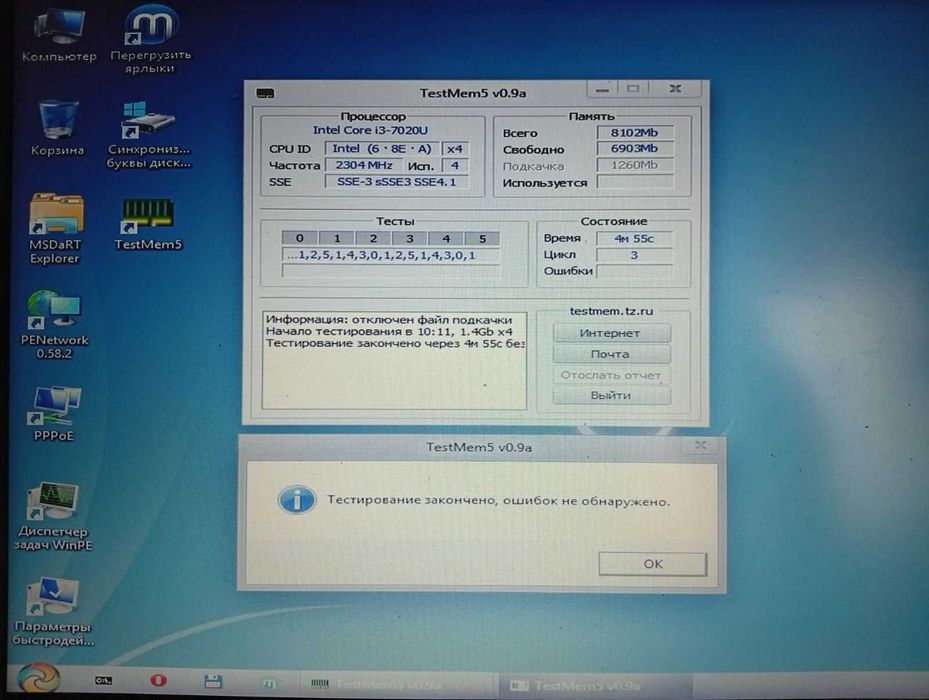Open the Перегрузить ярлыки shortcut
The image size is (929, 700).
[x=150, y=39]
